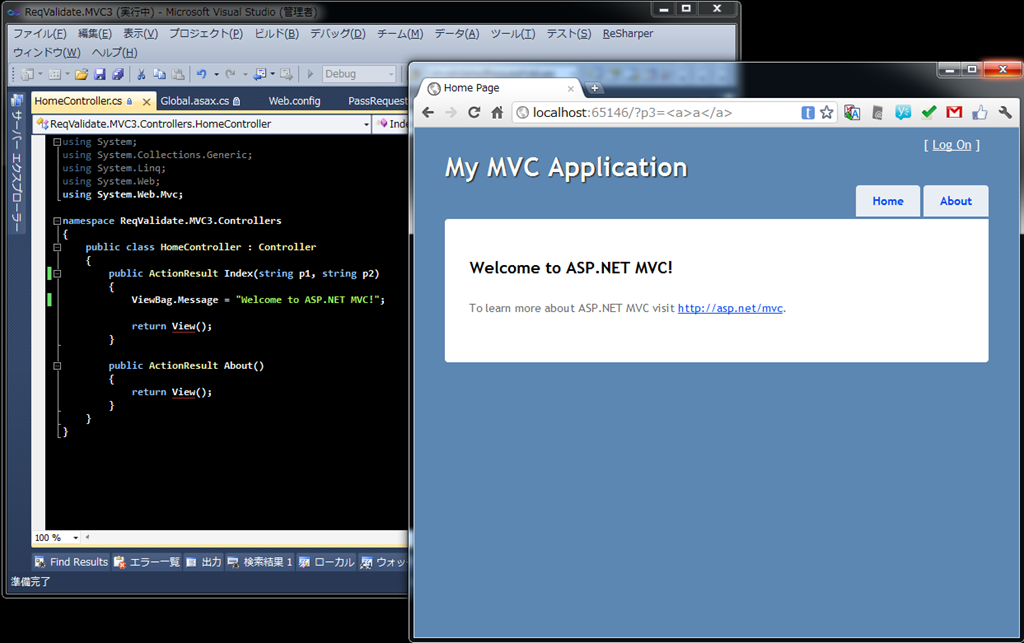Click the About navigation button
This screenshot has height=643, width=1024.
[x=955, y=201]
